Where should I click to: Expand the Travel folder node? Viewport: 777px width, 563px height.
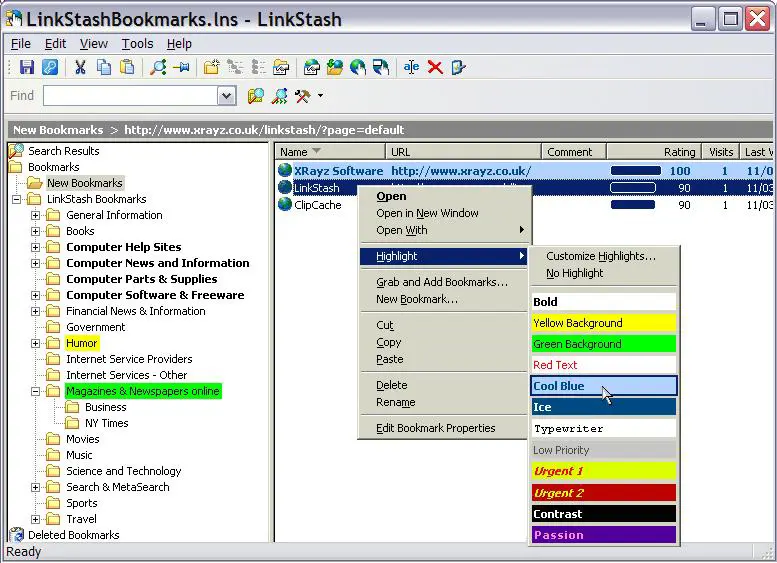click(36, 519)
